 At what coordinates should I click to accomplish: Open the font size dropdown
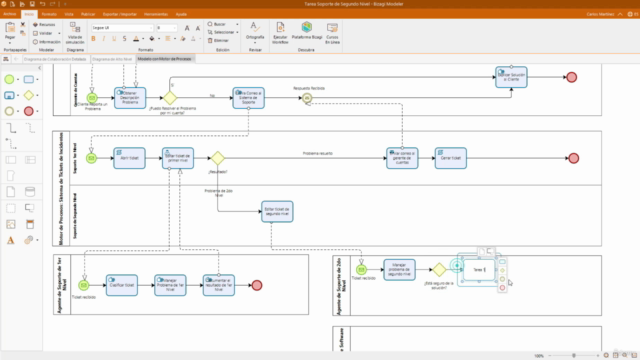coord(175,28)
